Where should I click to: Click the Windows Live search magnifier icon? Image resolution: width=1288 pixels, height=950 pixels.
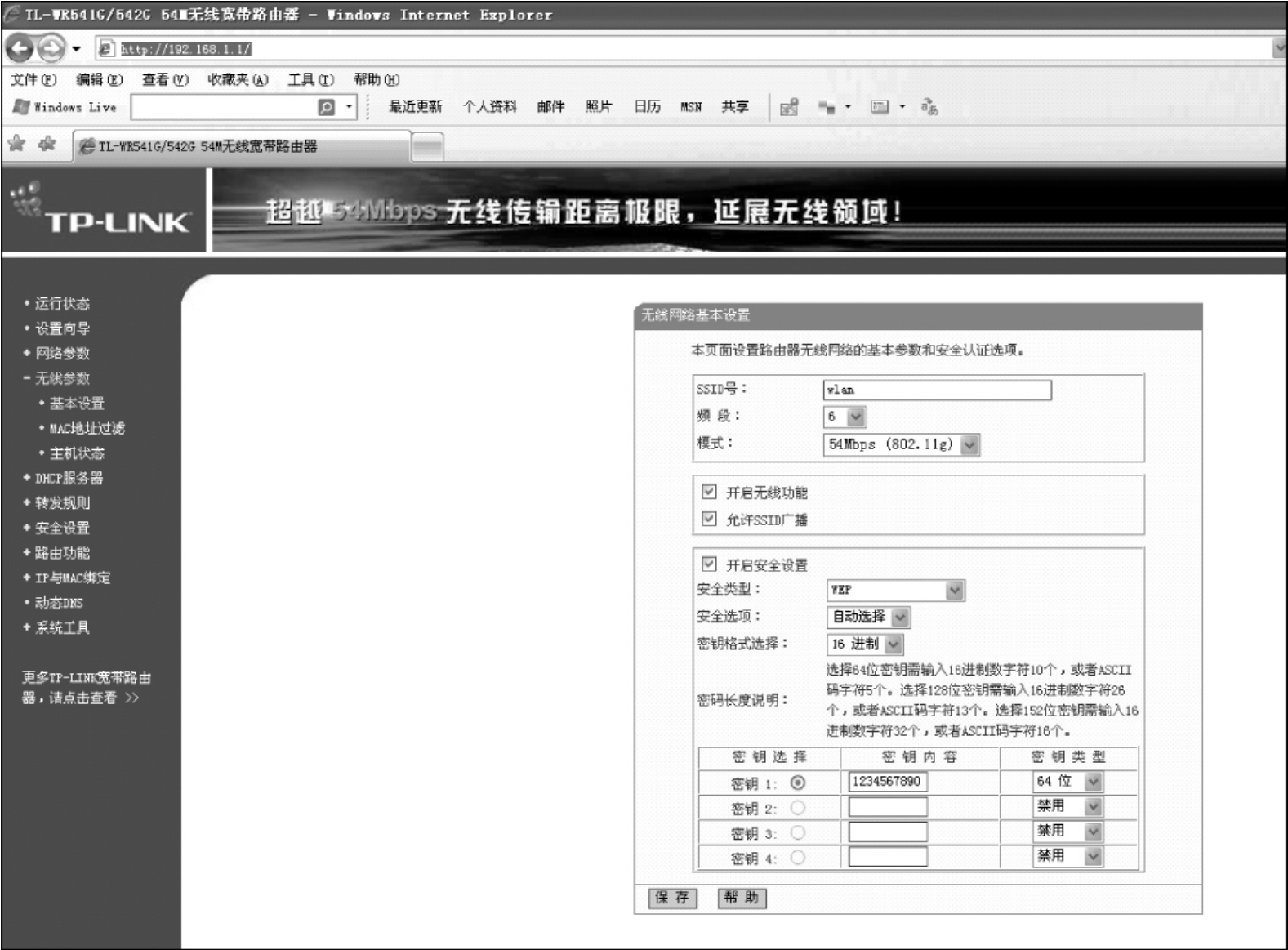[326, 107]
